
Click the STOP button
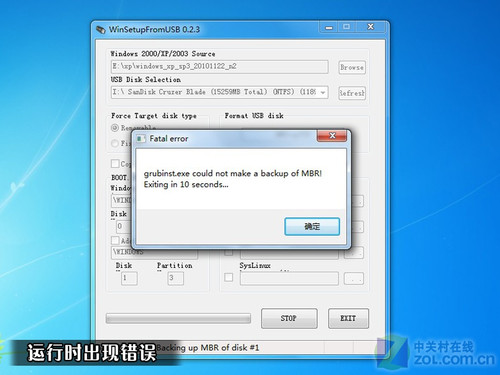click(x=289, y=318)
